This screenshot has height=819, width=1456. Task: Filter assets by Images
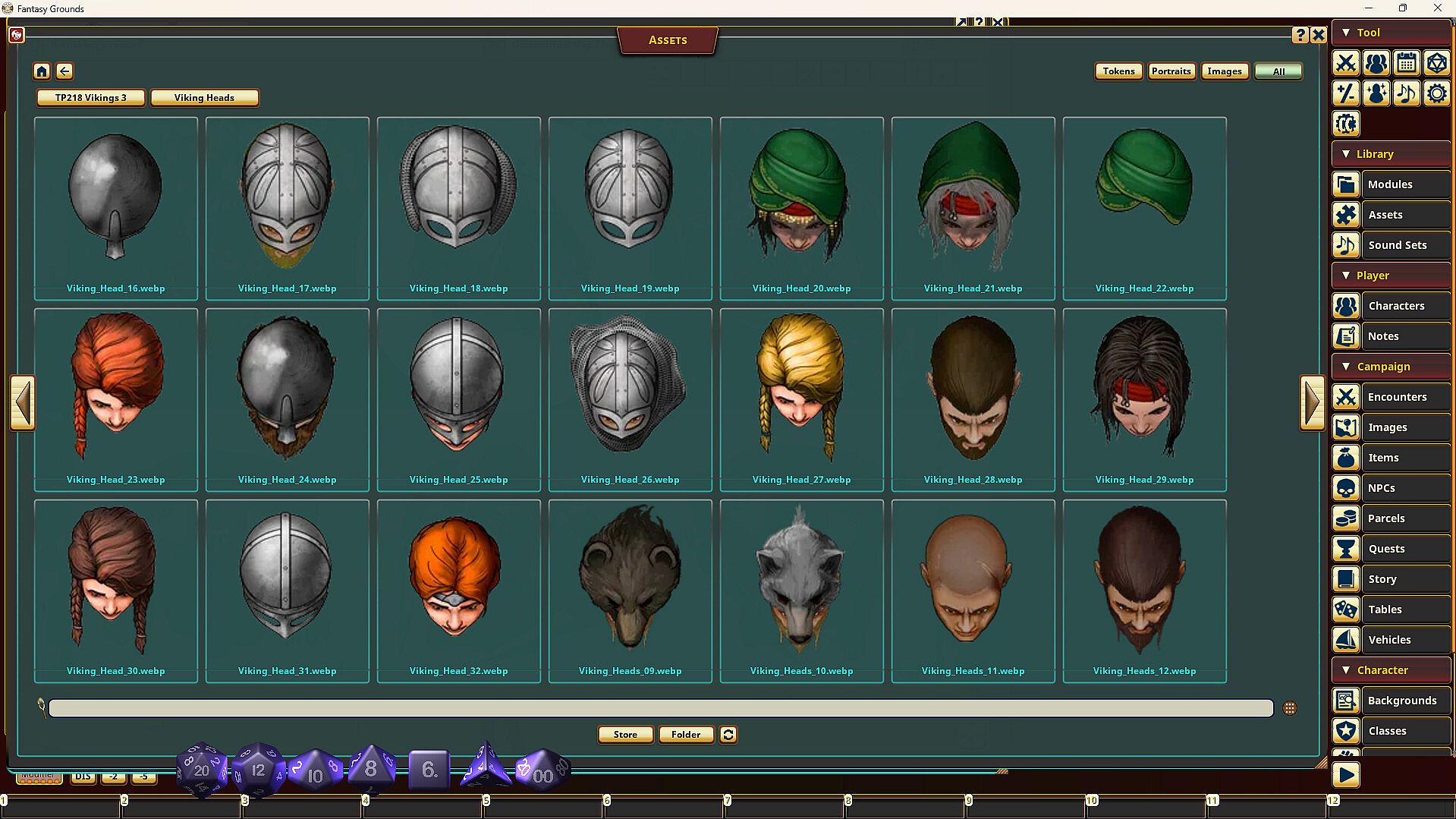pyautogui.click(x=1225, y=71)
